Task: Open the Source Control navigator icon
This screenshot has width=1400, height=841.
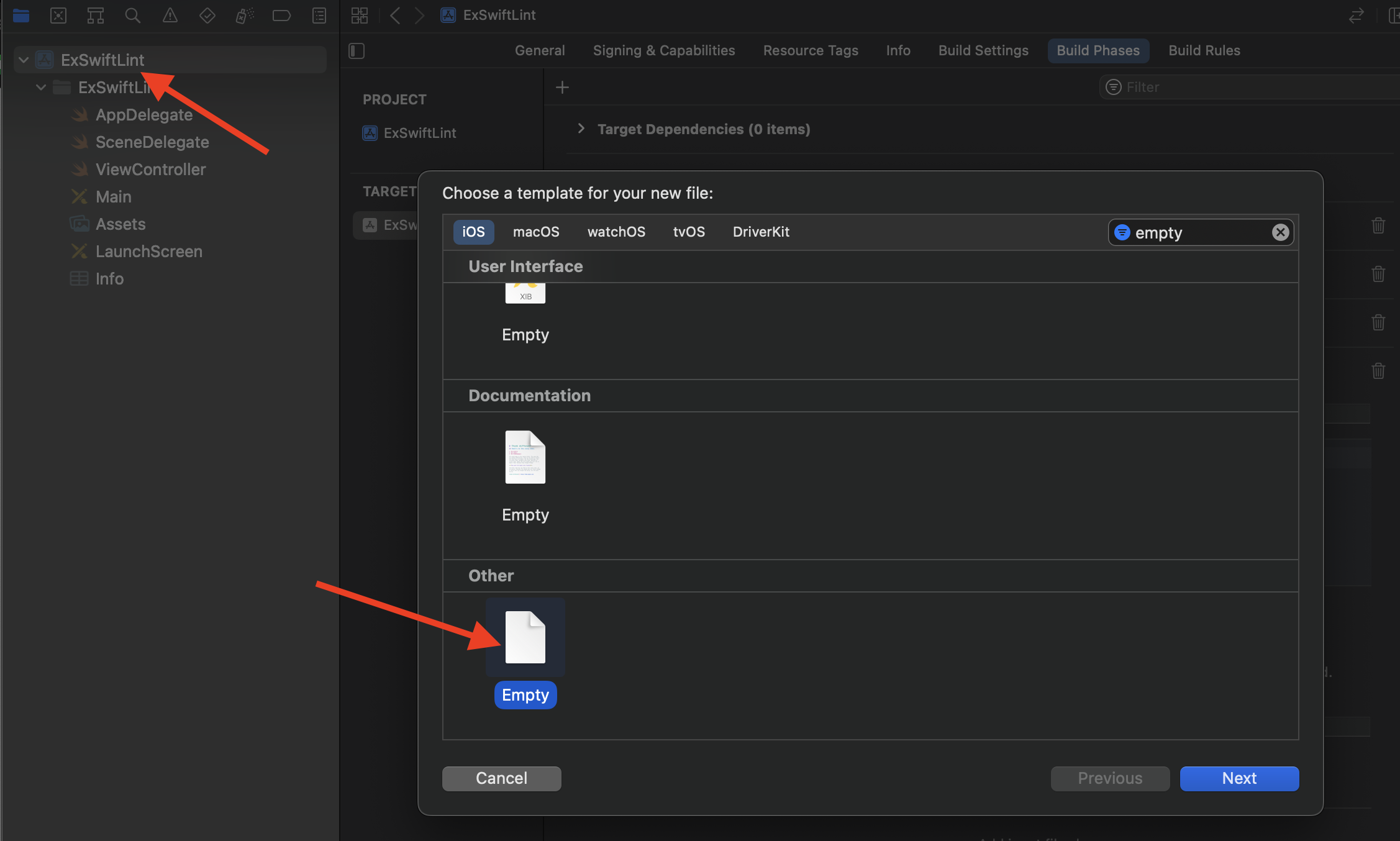Action: (58, 16)
